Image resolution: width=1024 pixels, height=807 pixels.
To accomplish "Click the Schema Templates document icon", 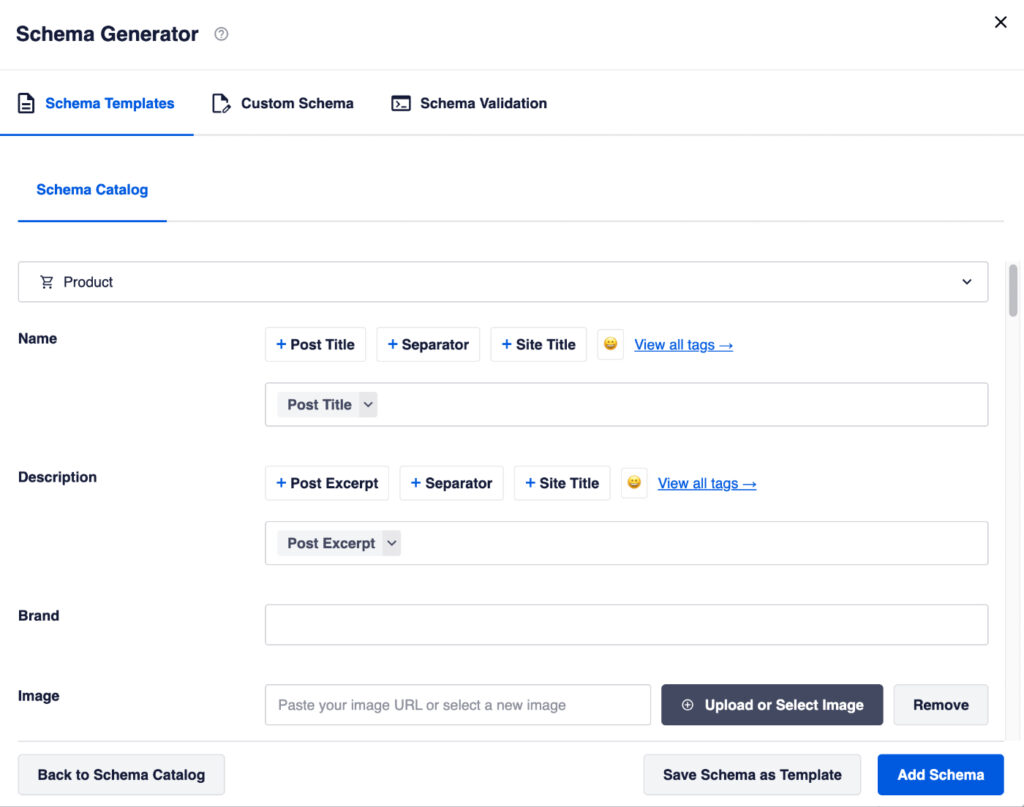I will coord(27,103).
